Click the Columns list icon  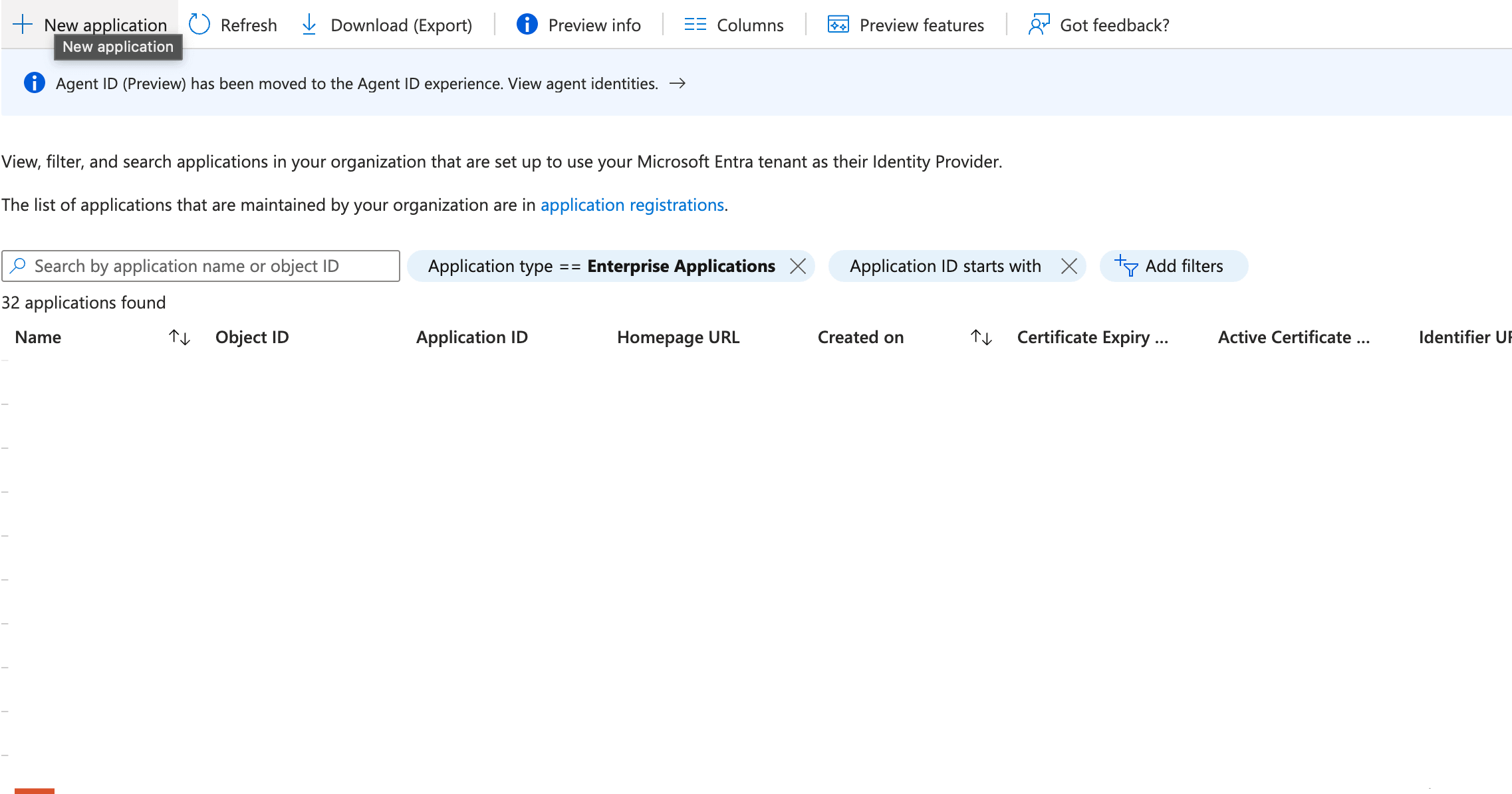(x=695, y=25)
